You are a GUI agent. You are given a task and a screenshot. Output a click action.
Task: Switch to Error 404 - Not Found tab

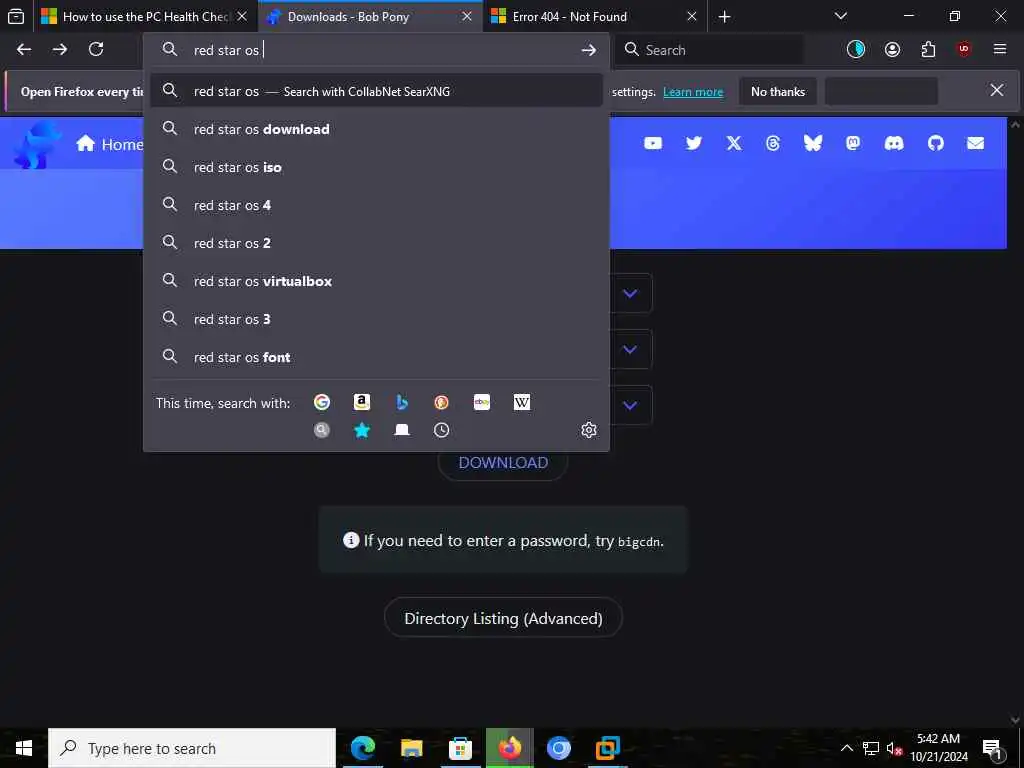[594, 16]
